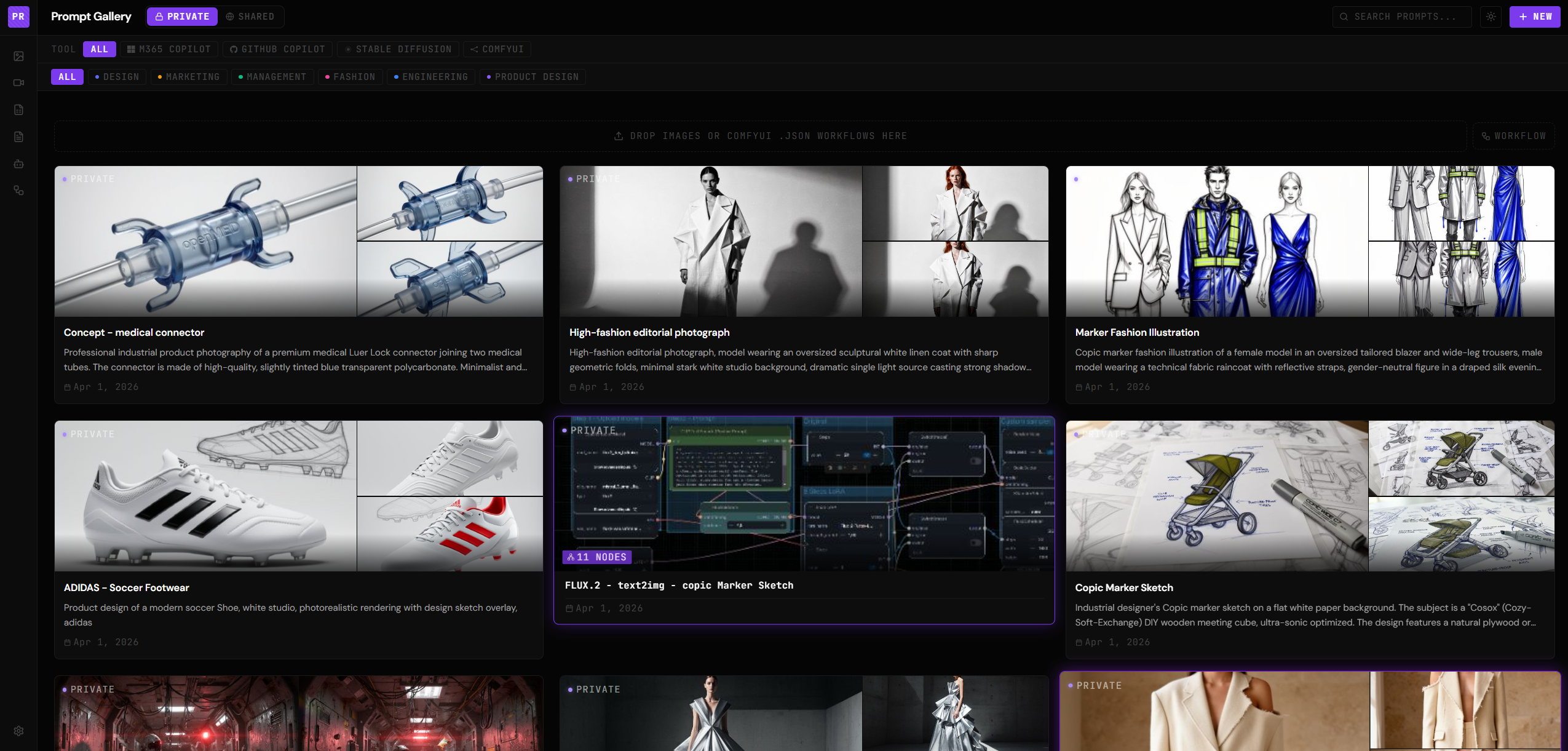
Task: Select the Images section in the sidebar
Action: click(18, 55)
